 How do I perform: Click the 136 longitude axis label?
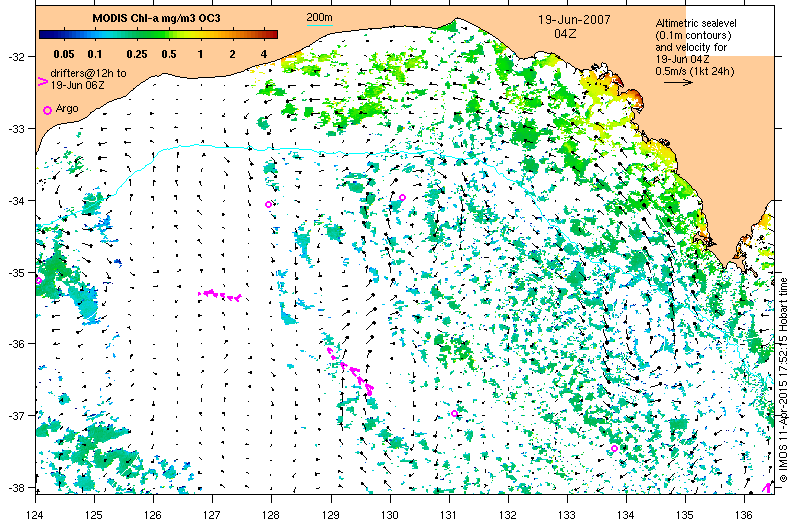tap(744, 513)
